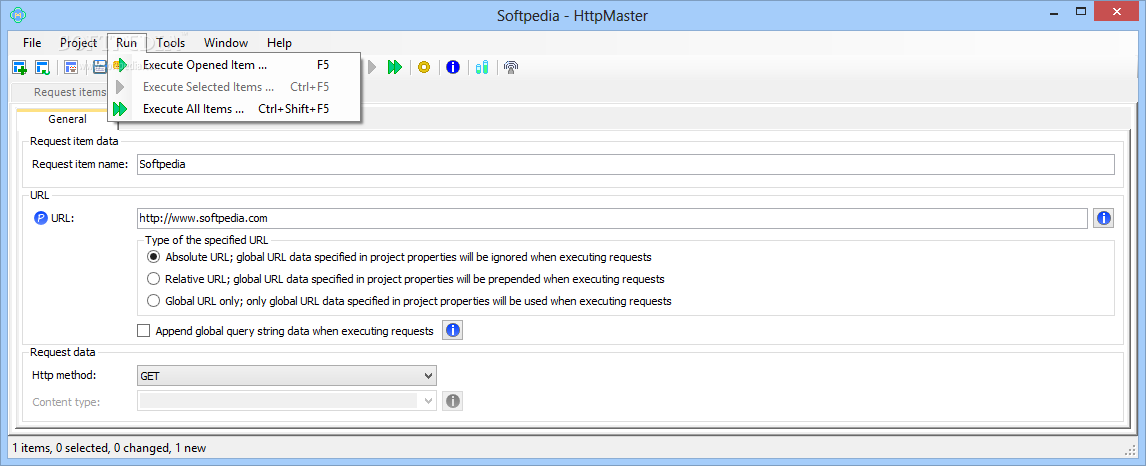Choose Execute Opened Item from Run menu
The height and width of the screenshot is (466, 1146).
coord(234,65)
